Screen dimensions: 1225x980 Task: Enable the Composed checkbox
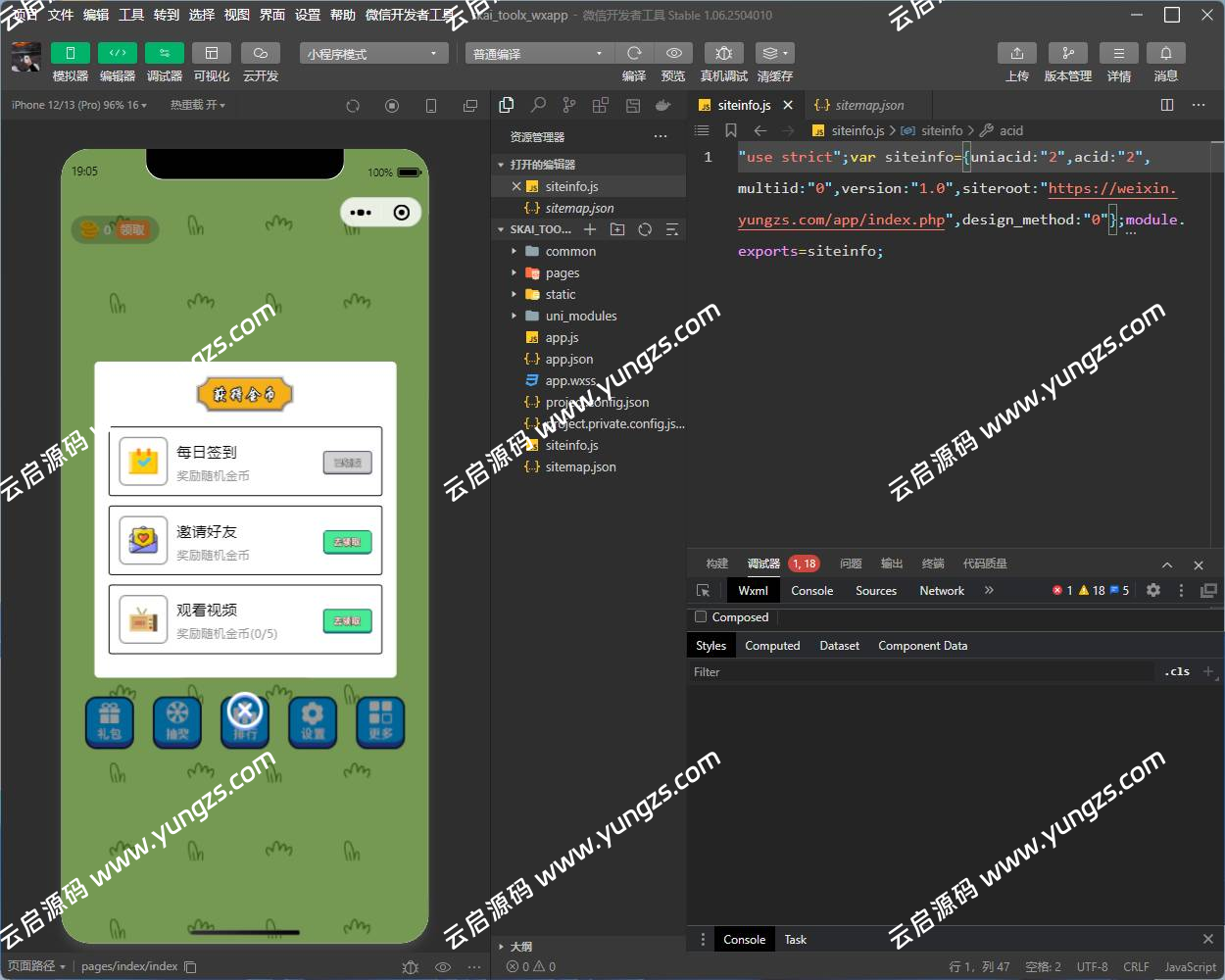[701, 617]
